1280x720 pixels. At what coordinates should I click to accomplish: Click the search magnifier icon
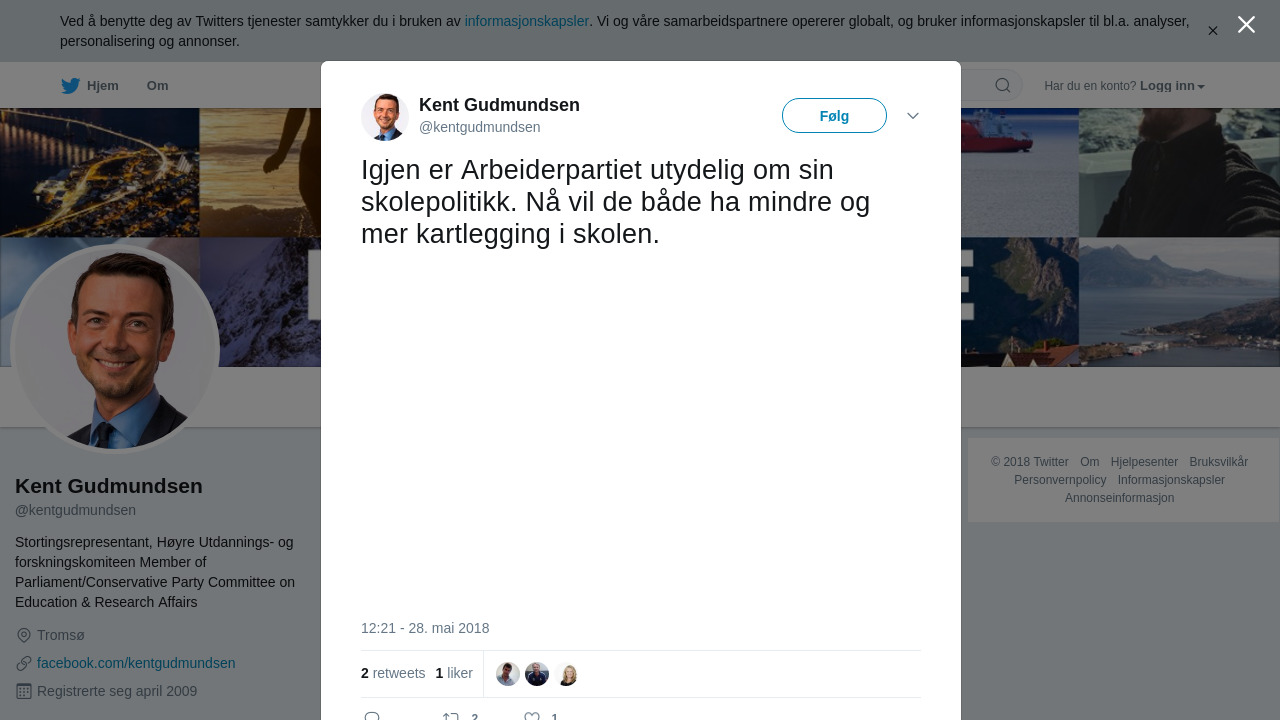(1003, 85)
